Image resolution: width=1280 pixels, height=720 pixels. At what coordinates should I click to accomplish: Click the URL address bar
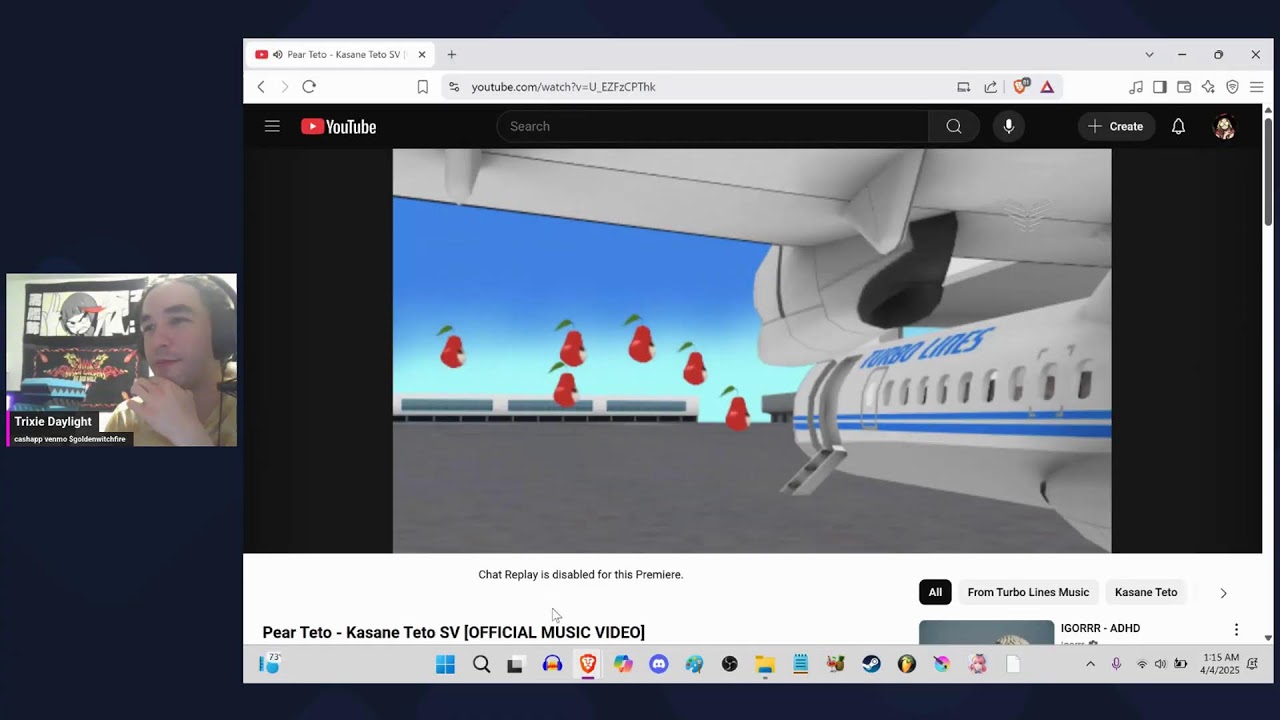point(700,87)
